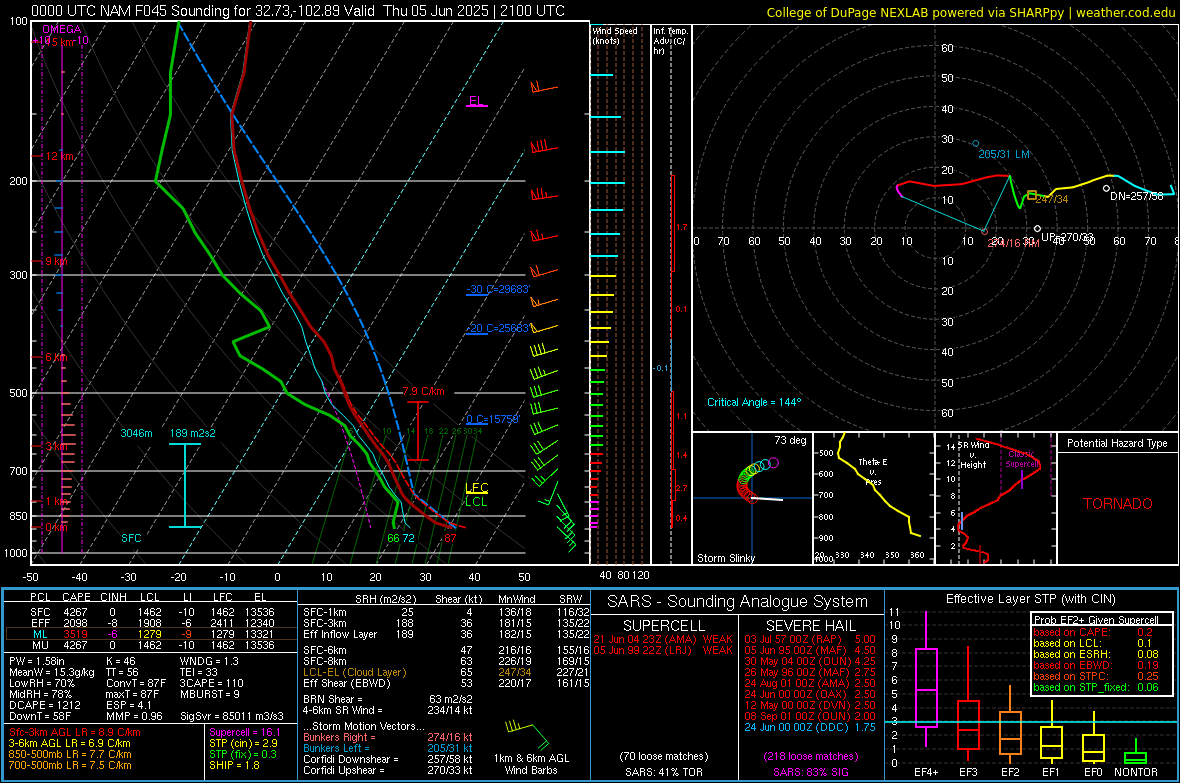The height and width of the screenshot is (783, 1180).
Task: Click the magenta 'Classic Supercell' label
Action: [x=1021, y=459]
